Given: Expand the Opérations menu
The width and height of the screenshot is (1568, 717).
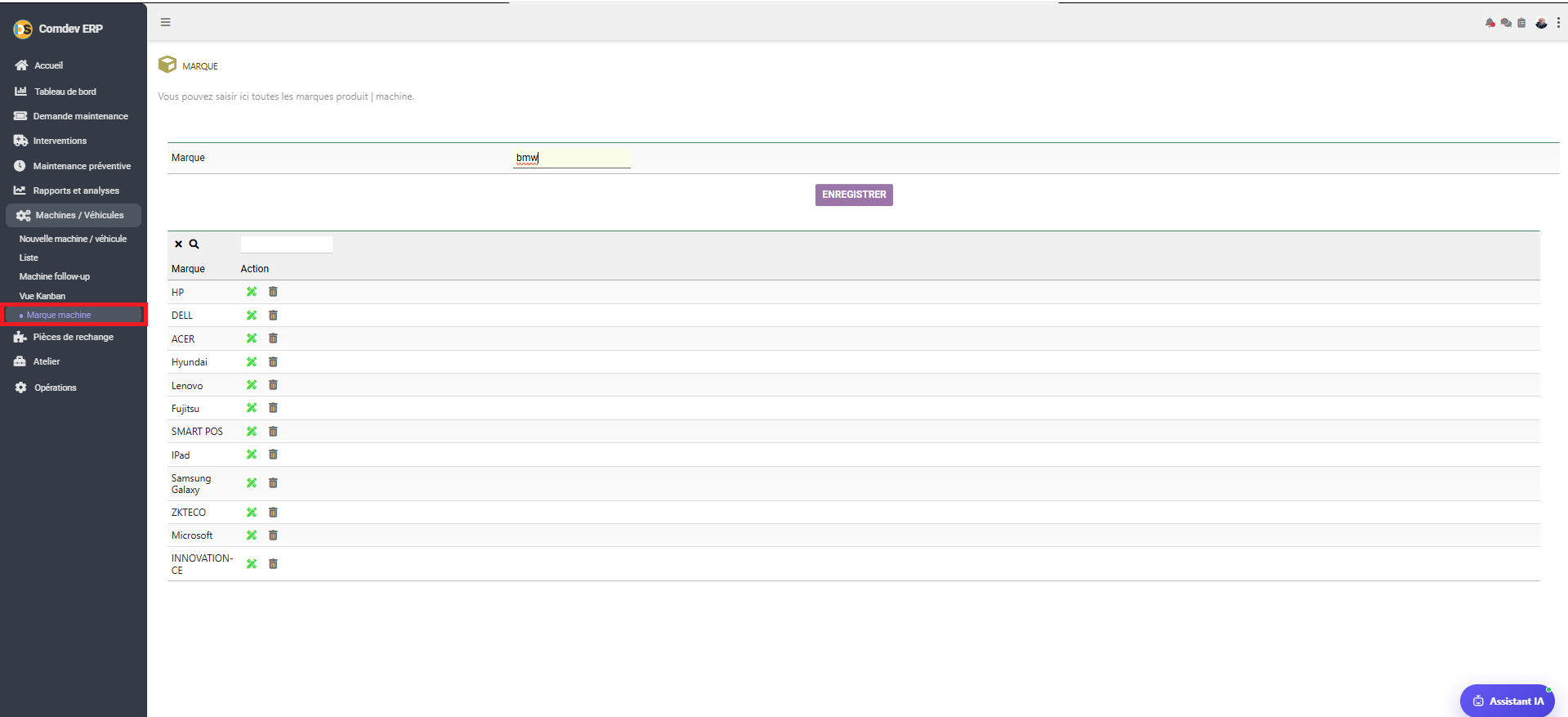Looking at the screenshot, I should [55, 388].
